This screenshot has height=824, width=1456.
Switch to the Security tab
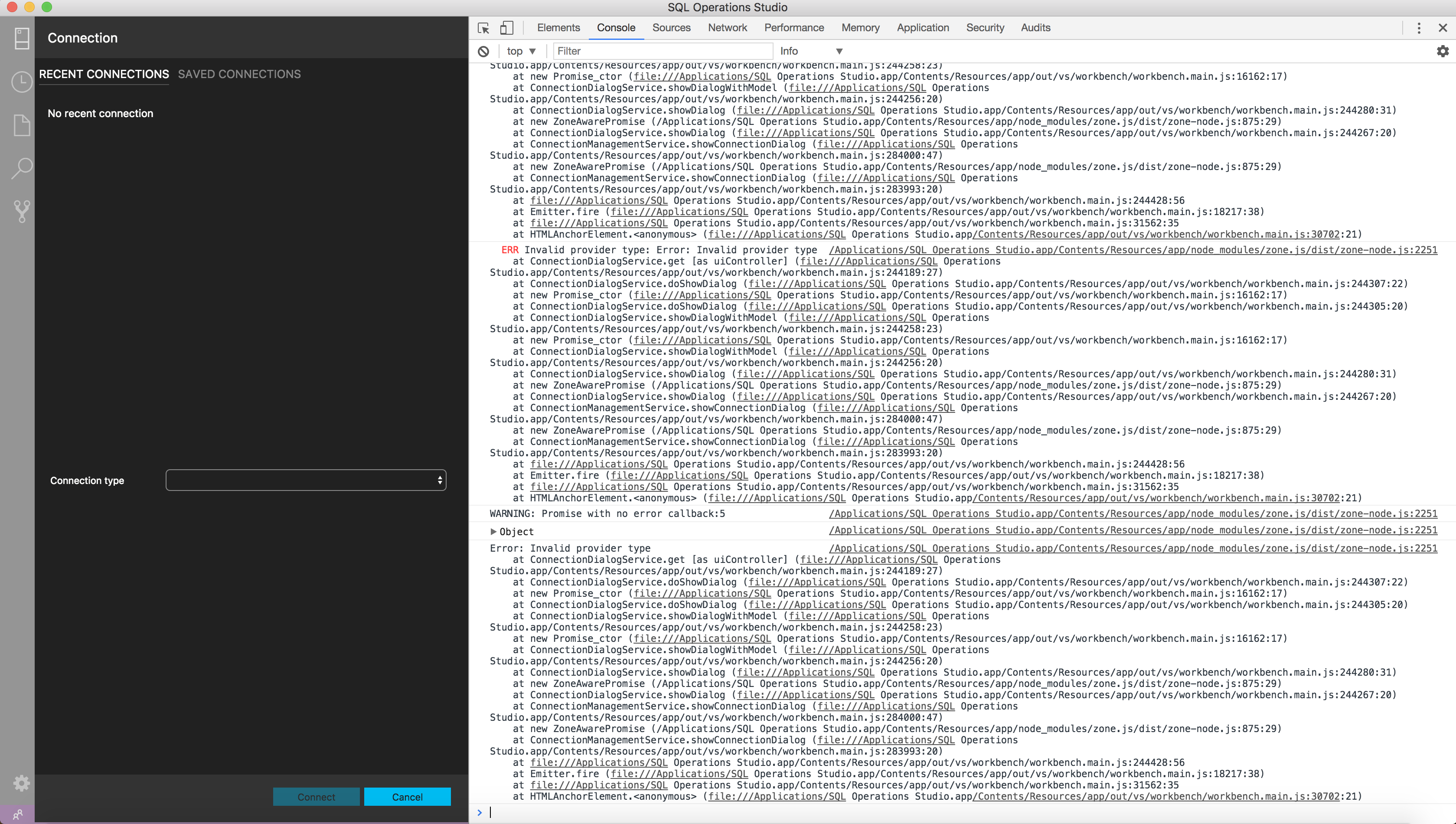click(985, 28)
